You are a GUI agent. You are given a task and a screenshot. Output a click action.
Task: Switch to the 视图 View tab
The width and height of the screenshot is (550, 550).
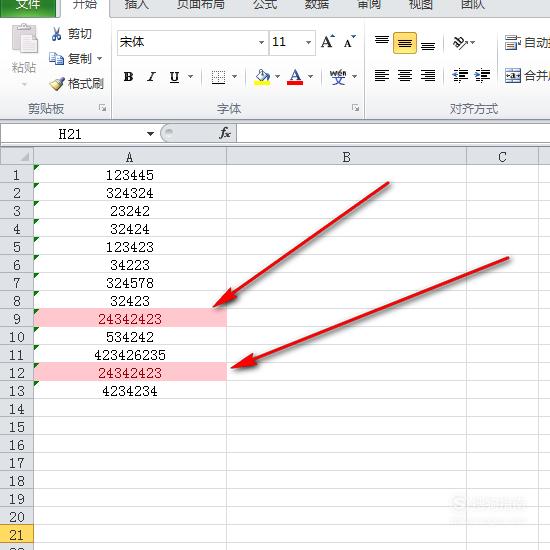pyautogui.click(x=421, y=6)
